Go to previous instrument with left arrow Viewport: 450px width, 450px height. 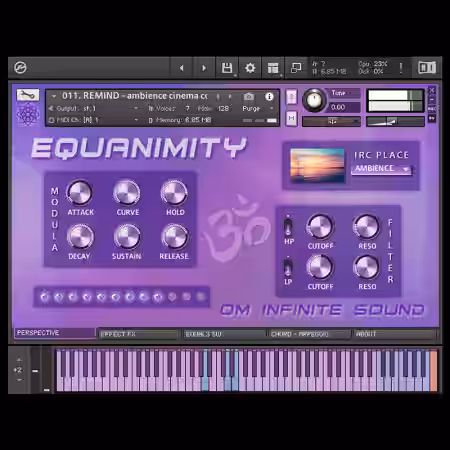tap(182, 68)
